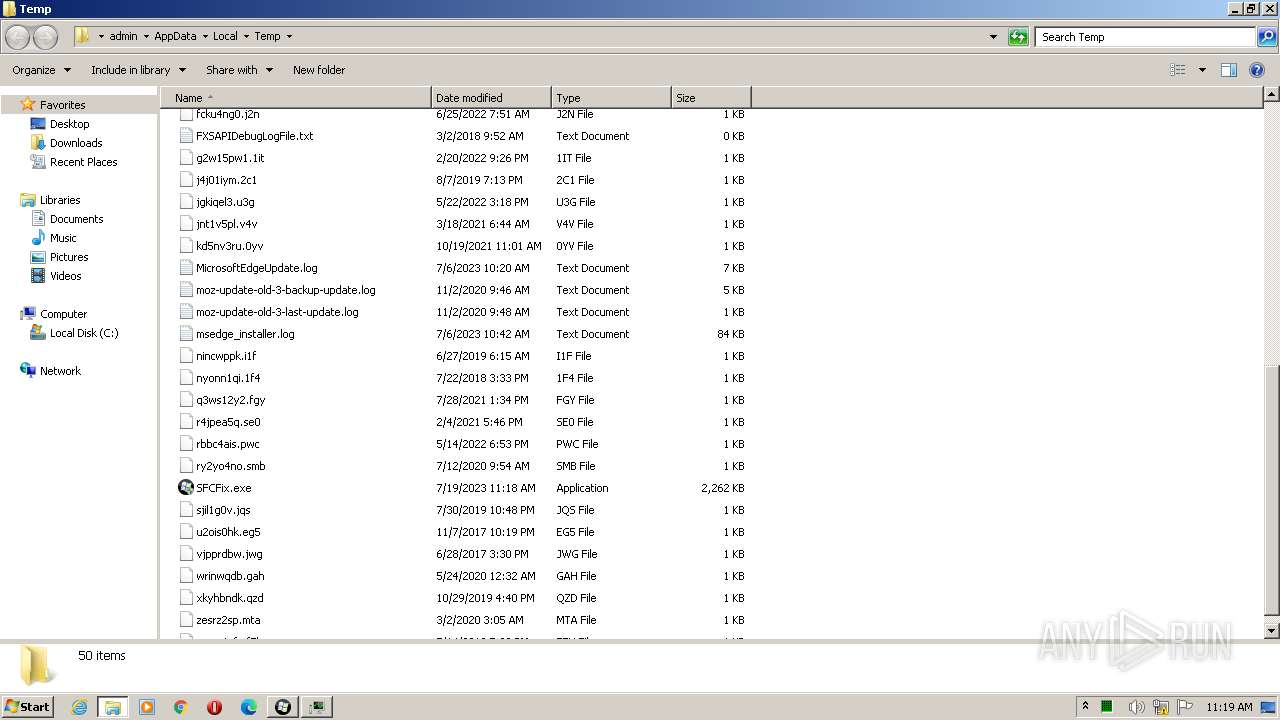Click the vertical scrollbar up arrow
The image size is (1280, 720).
(1272, 95)
